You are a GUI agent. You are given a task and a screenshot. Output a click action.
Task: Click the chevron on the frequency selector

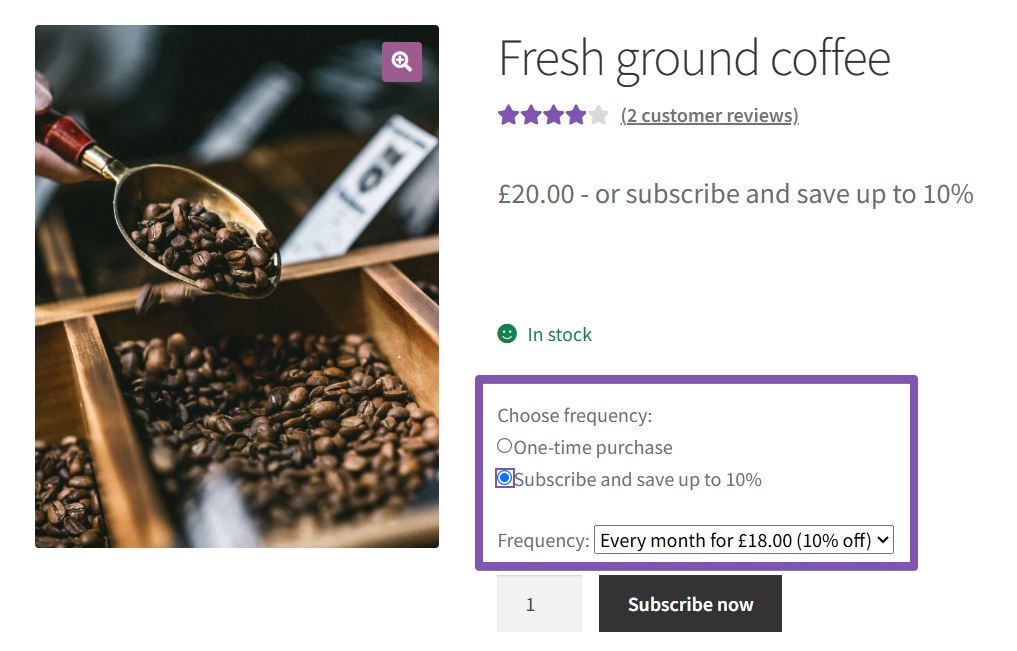pyautogui.click(x=881, y=539)
